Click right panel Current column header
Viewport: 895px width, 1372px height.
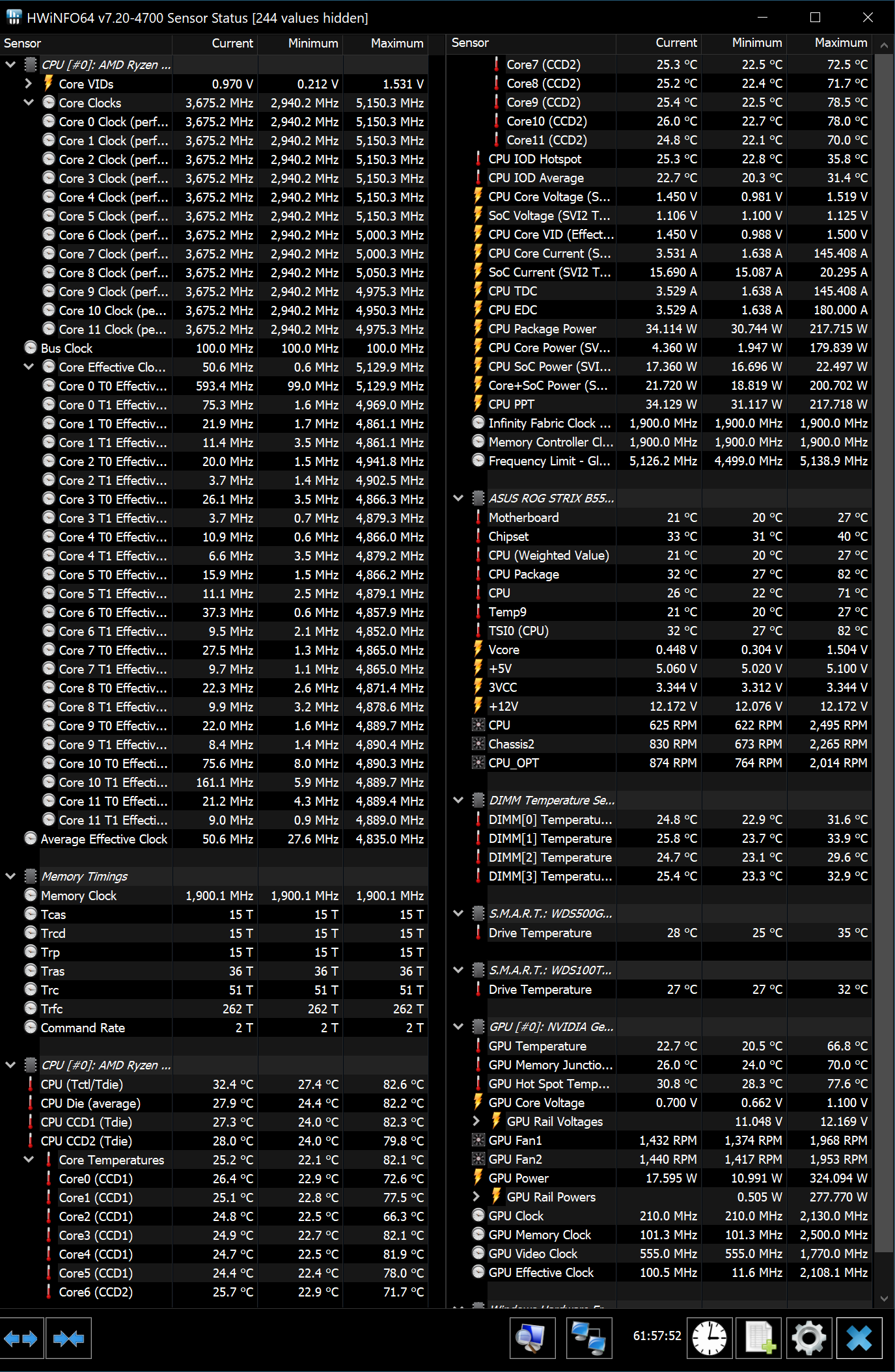click(659, 43)
